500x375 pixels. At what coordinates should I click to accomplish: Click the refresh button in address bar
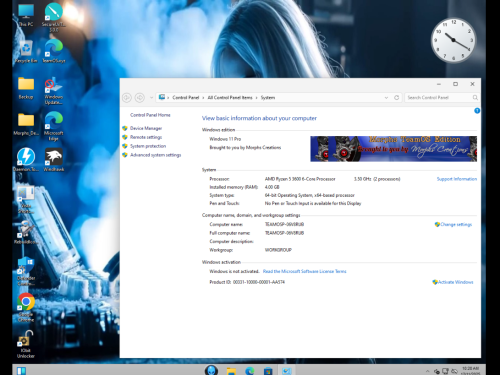pyautogui.click(x=396, y=98)
